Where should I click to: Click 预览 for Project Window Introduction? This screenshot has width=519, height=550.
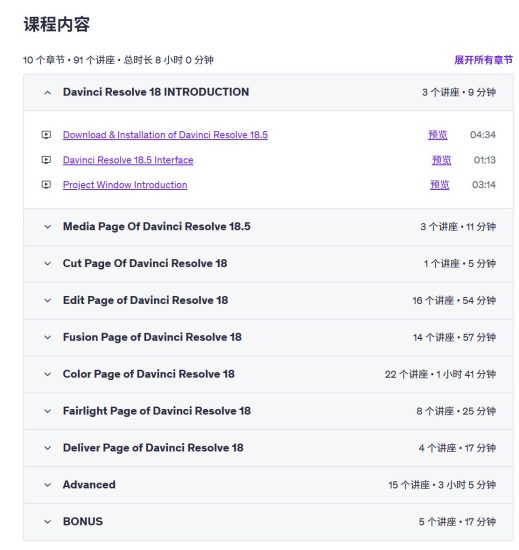pos(440,185)
